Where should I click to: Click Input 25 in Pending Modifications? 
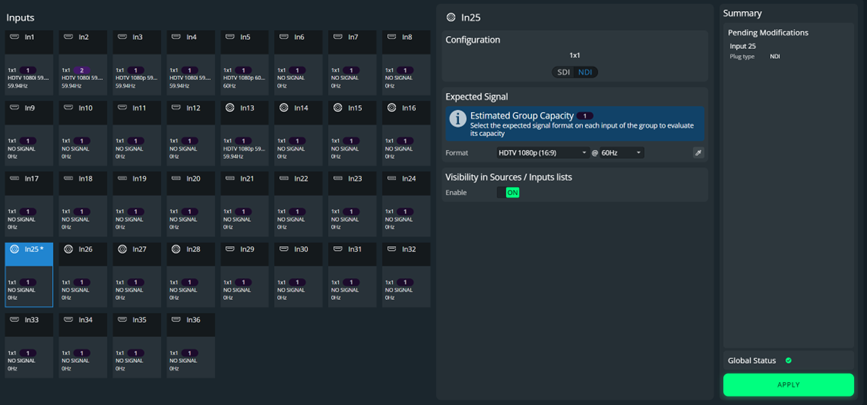coord(743,46)
